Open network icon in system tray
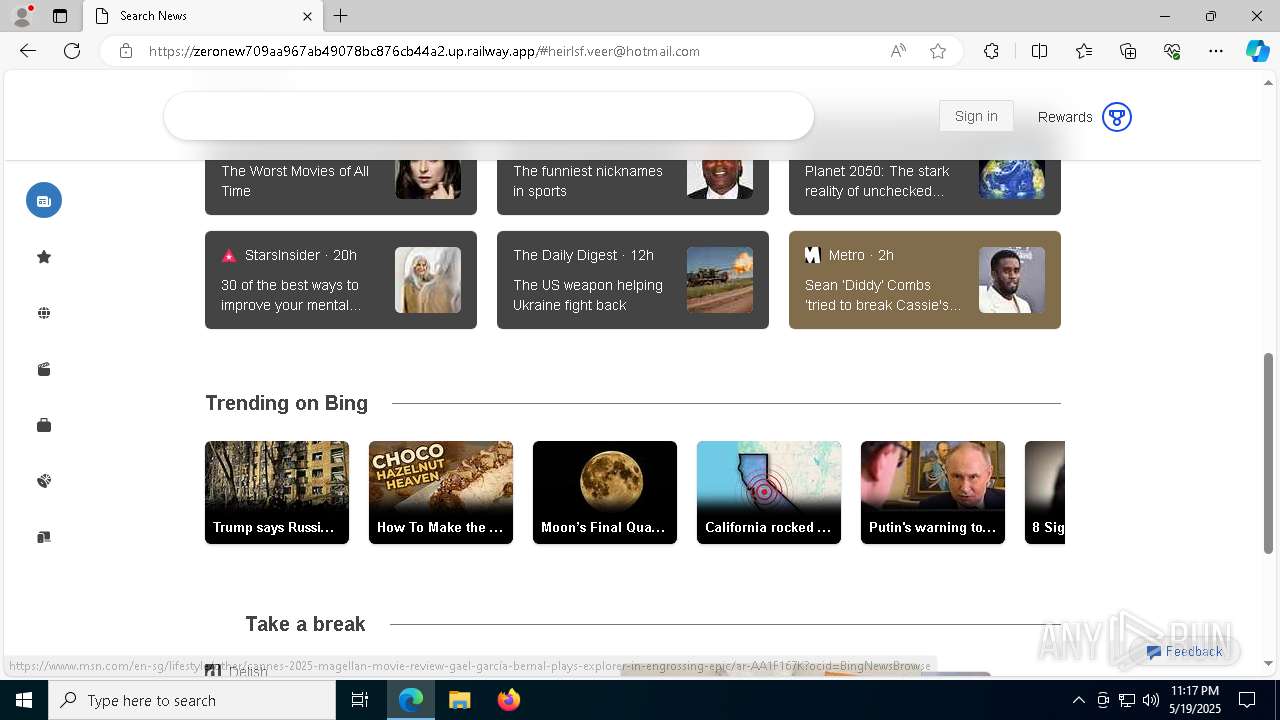 click(1127, 700)
